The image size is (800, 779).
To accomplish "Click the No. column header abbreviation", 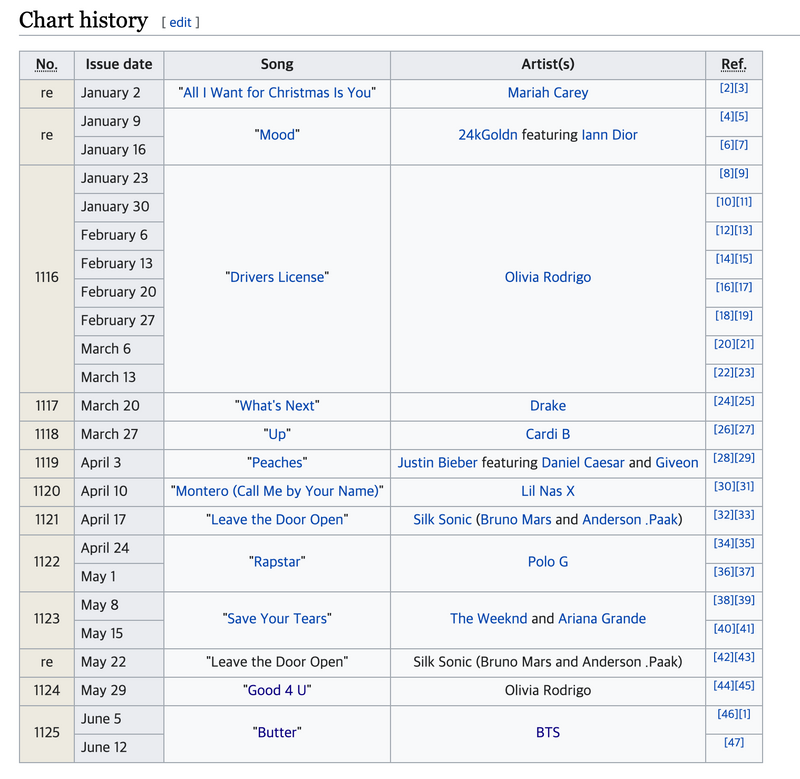I will [x=46, y=65].
